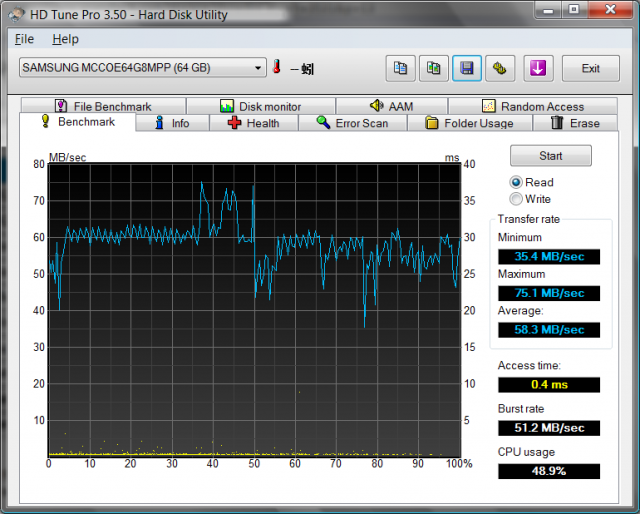Click the Health tab red cross icon
The image size is (640, 514).
point(234,123)
